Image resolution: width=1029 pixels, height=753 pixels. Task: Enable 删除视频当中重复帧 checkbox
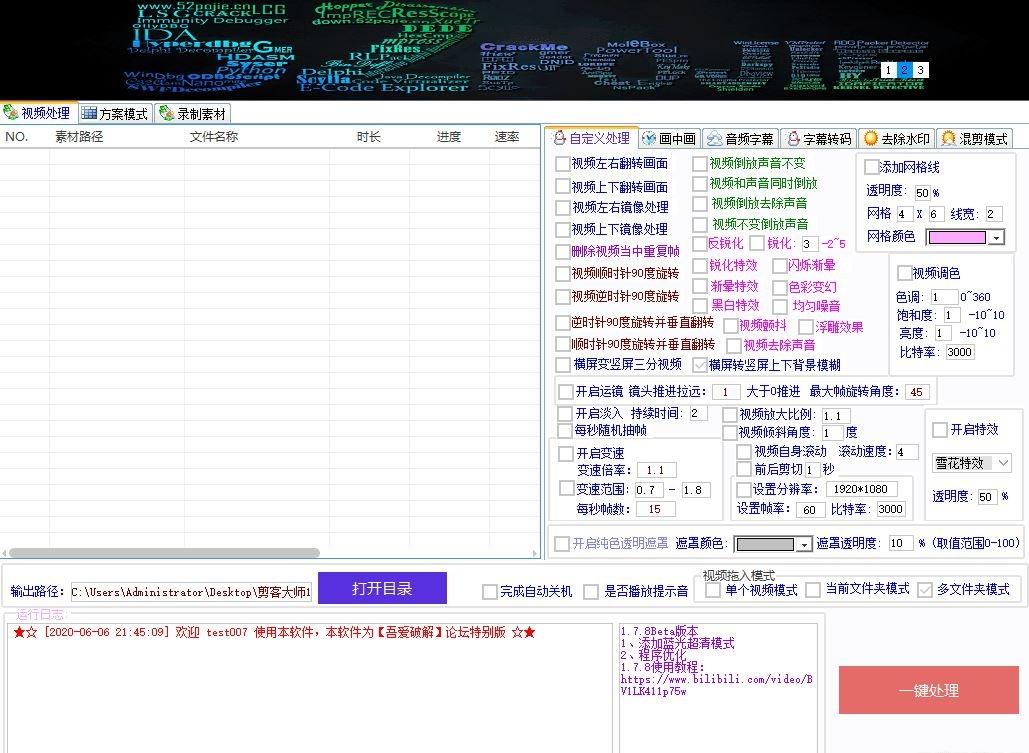pyautogui.click(x=562, y=251)
